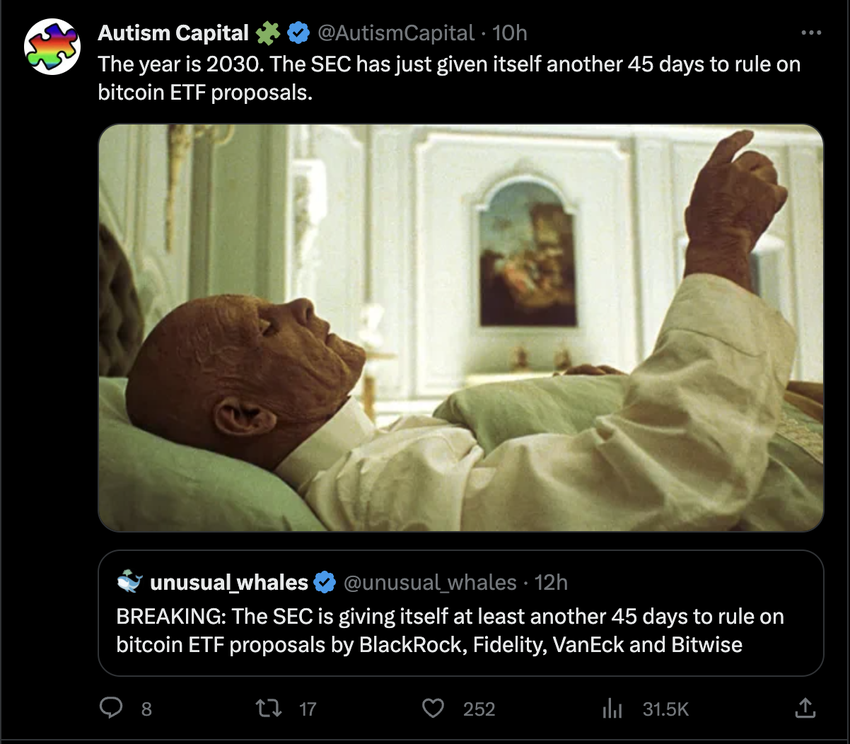The height and width of the screenshot is (744, 850).
Task: Click the Autism Capital display name
Action: pos(170,32)
